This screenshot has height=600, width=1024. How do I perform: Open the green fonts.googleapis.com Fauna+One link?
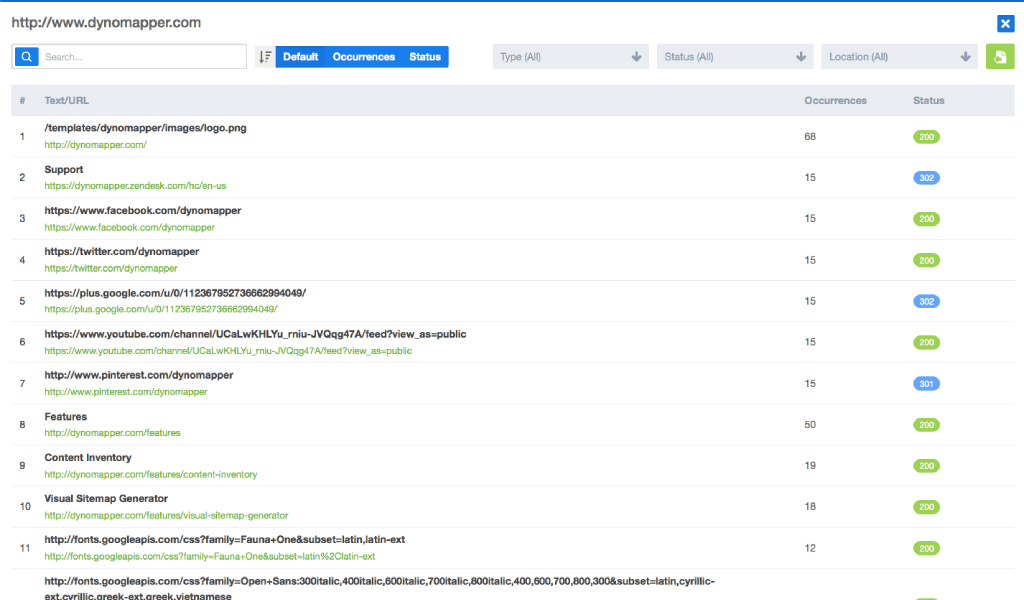pos(210,557)
